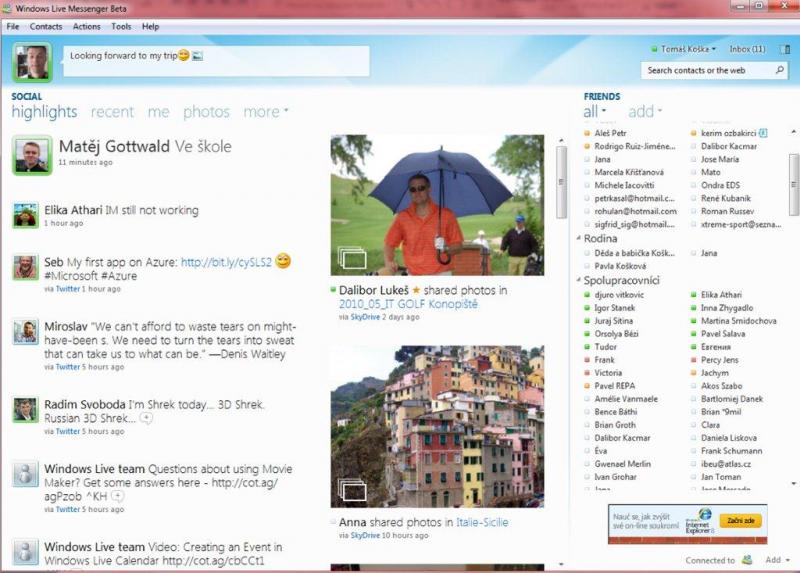Click the feed scroll down arrow
Image resolution: width=800 pixels, height=573 pixels.
[x=561, y=564]
